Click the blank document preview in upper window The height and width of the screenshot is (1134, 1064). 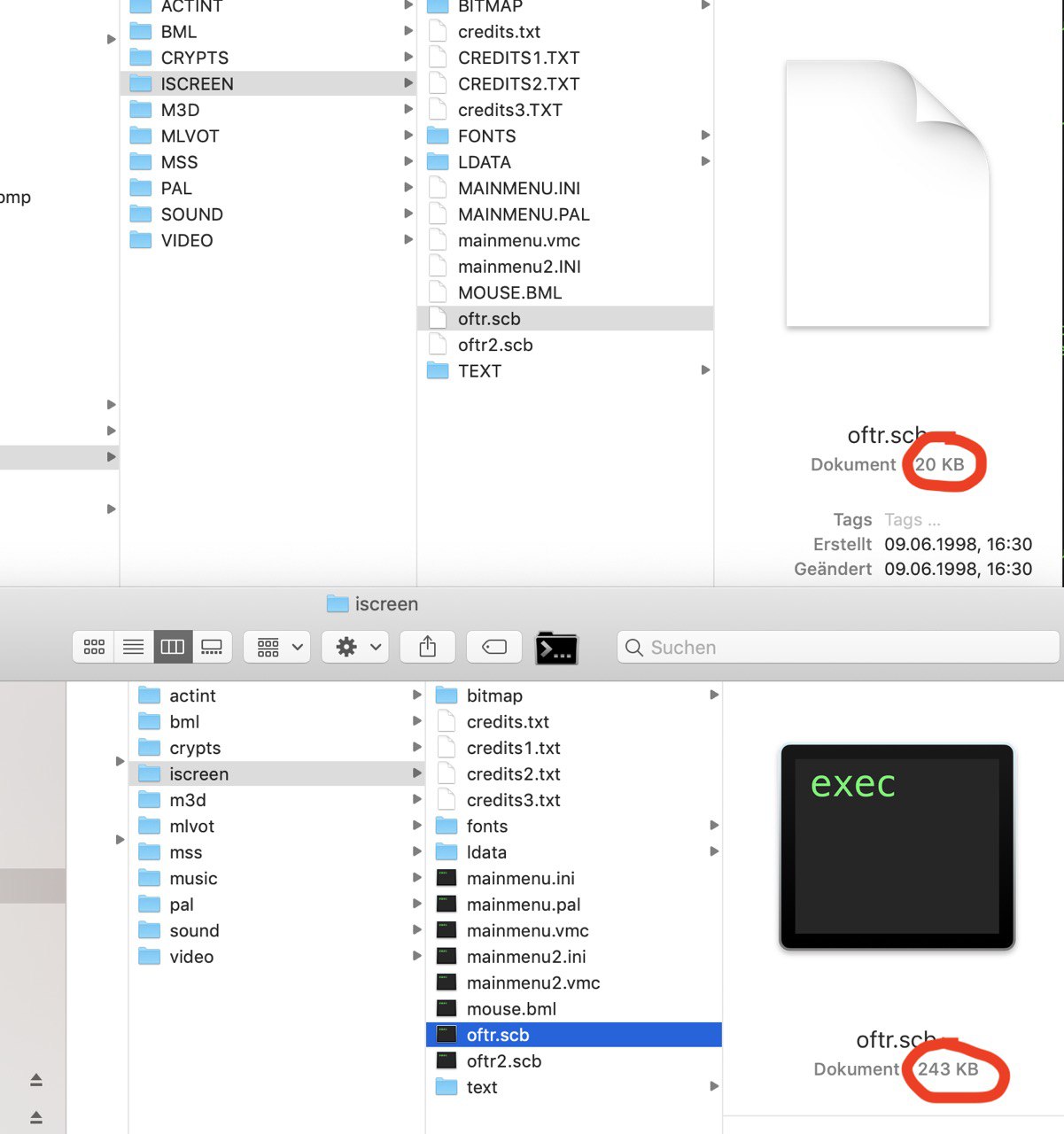click(x=888, y=193)
